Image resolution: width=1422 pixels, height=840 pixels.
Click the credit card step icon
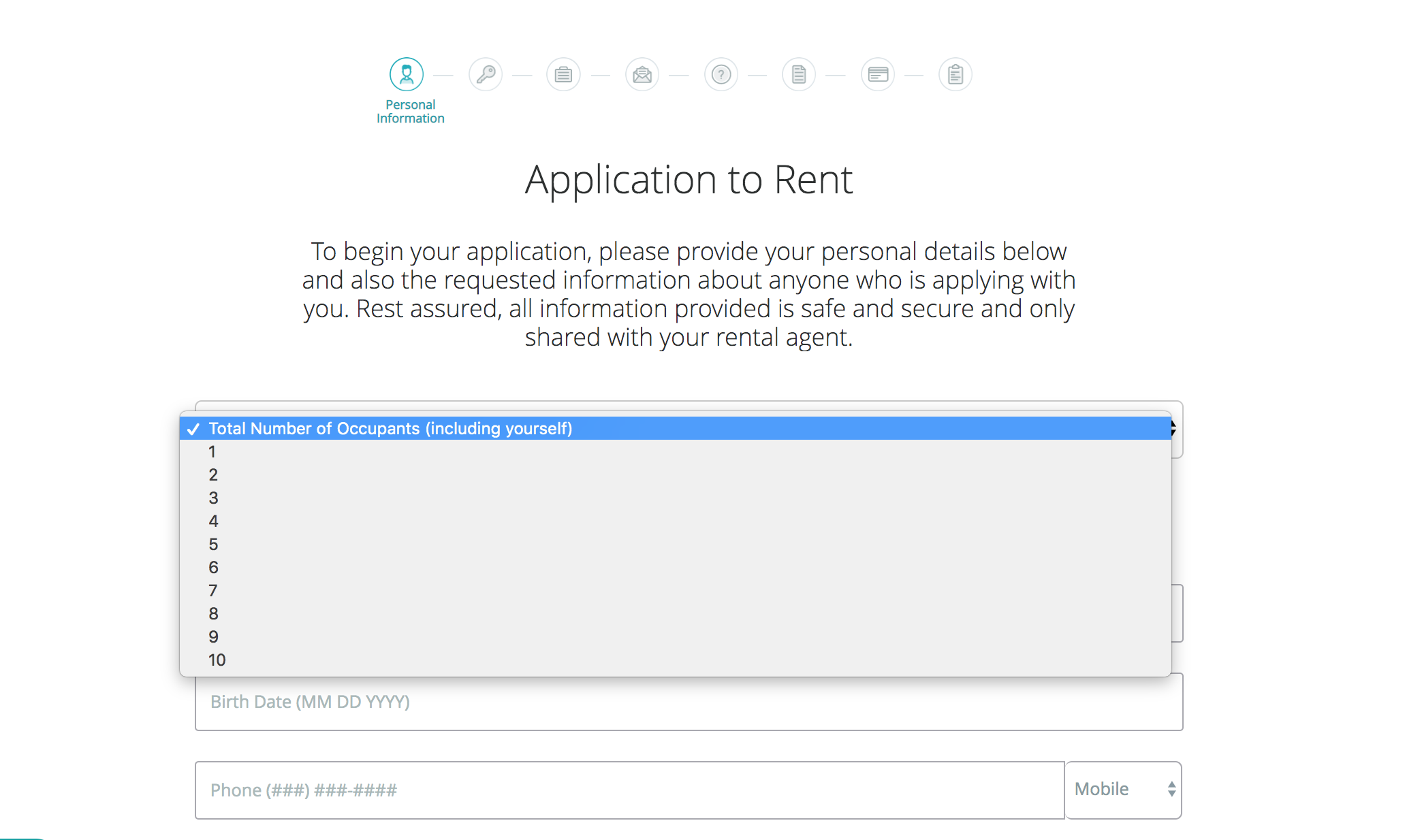tap(878, 74)
